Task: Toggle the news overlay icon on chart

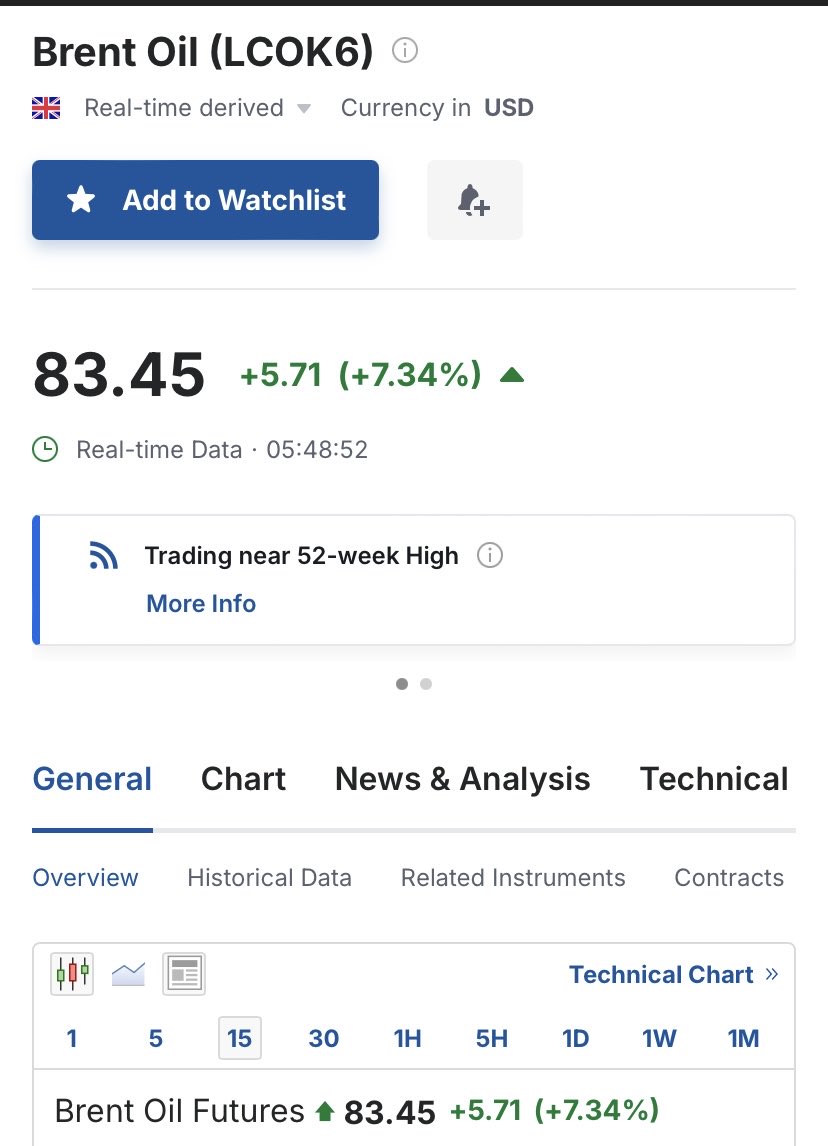Action: (183, 974)
